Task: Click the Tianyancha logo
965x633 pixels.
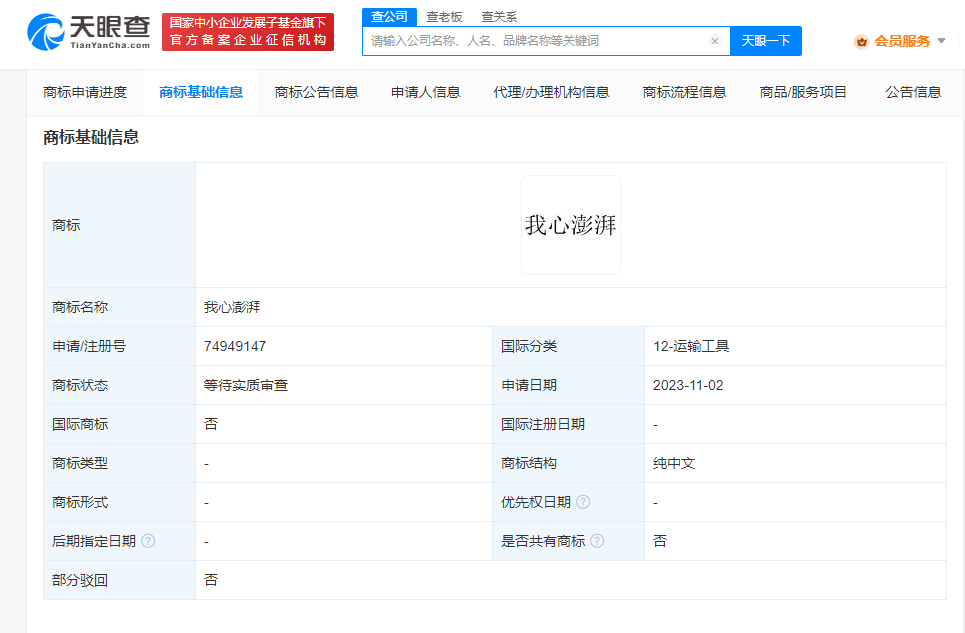Action: [x=88, y=32]
